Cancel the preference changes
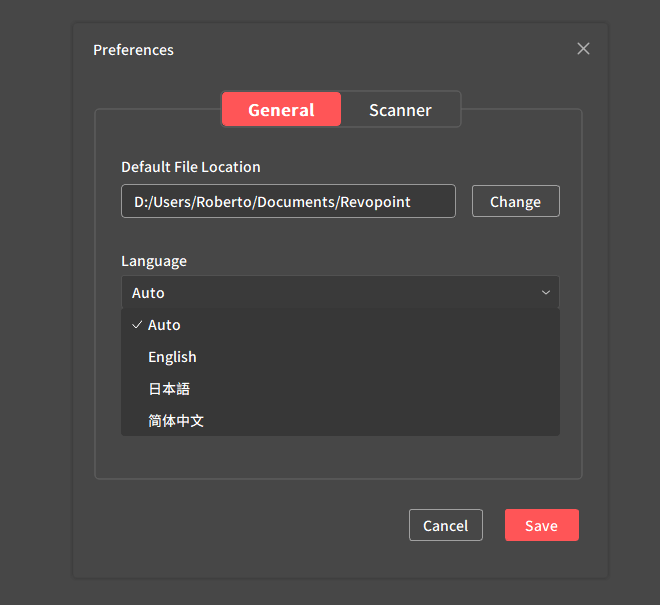The image size is (660, 605). point(445,525)
